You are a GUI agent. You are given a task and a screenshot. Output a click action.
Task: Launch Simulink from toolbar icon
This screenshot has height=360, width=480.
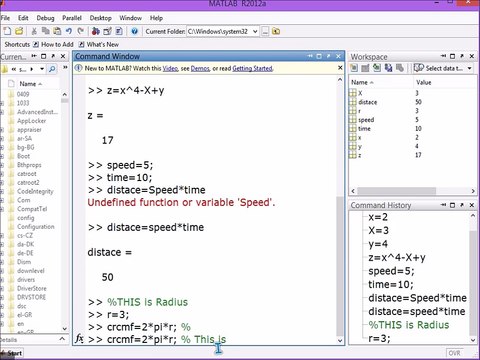click(x=96, y=31)
